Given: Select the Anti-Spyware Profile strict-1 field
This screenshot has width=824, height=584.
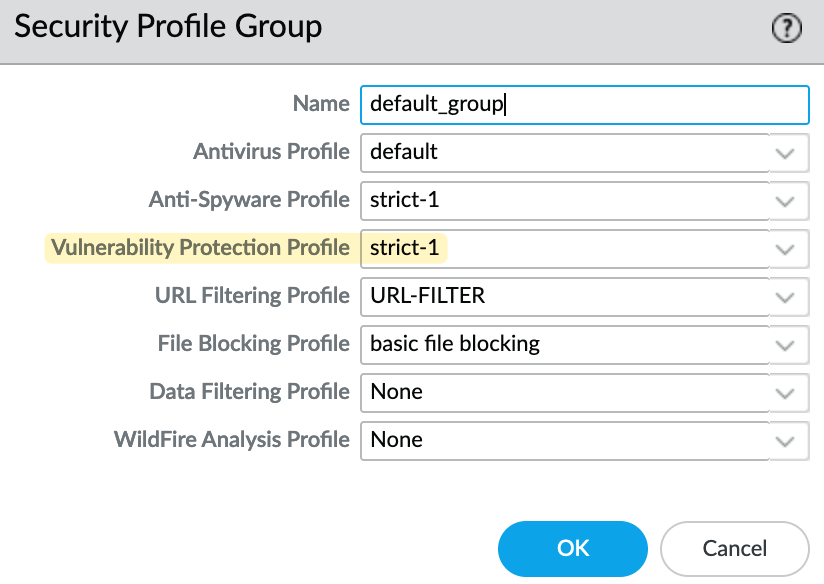Looking at the screenshot, I should [x=563, y=200].
